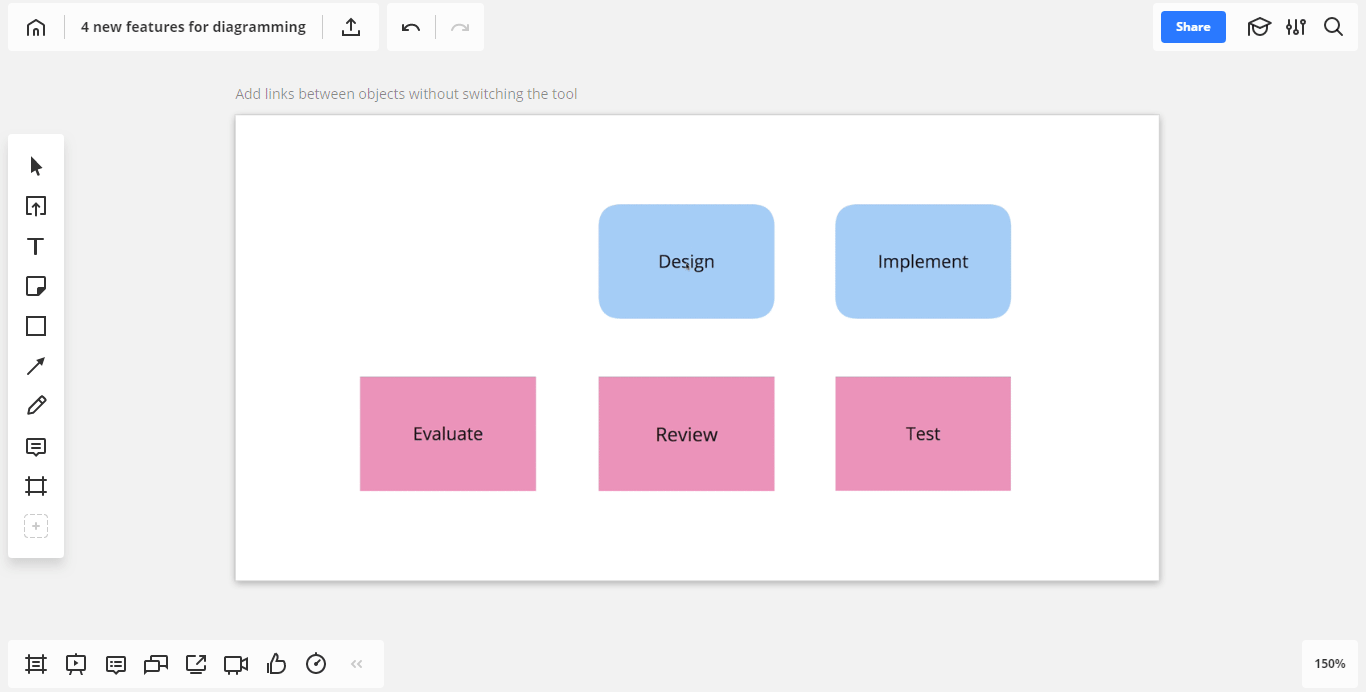Select the blue Design shape
1366x692 pixels.
pyautogui.click(x=686, y=262)
